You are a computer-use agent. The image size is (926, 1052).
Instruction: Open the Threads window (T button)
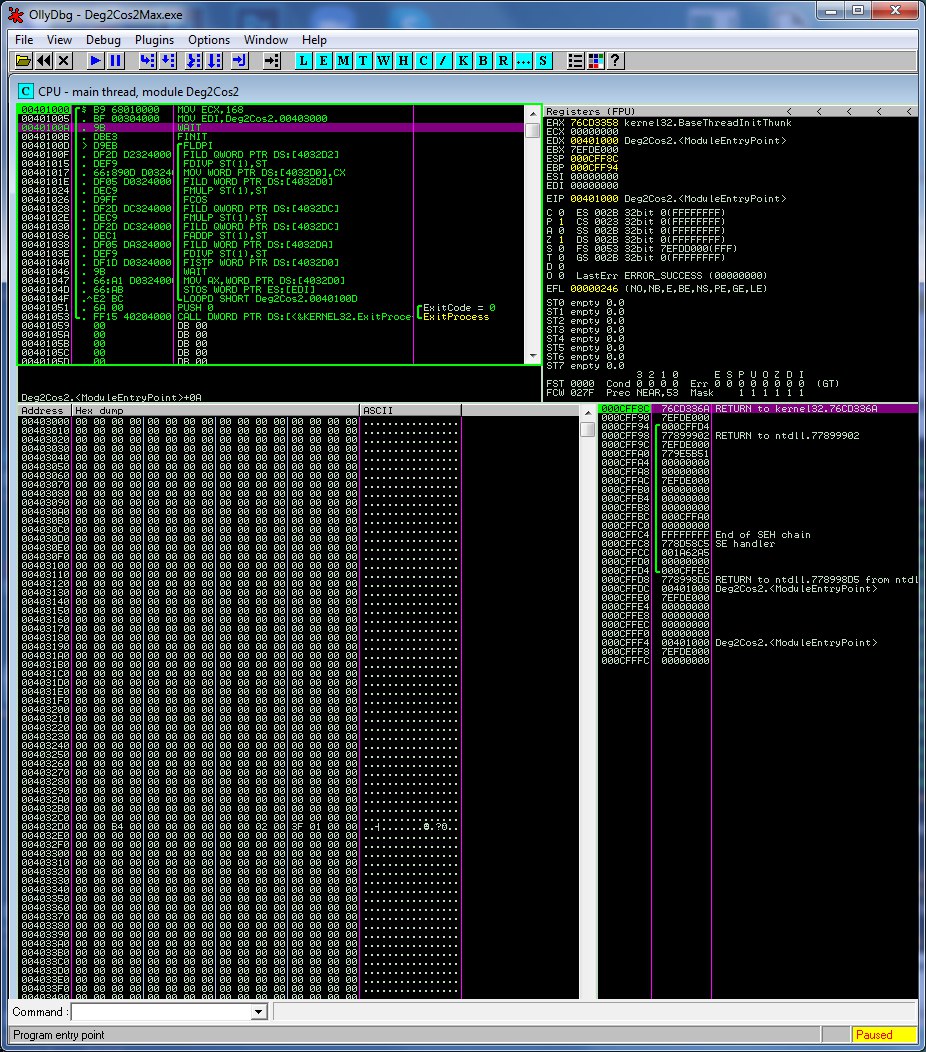point(363,61)
